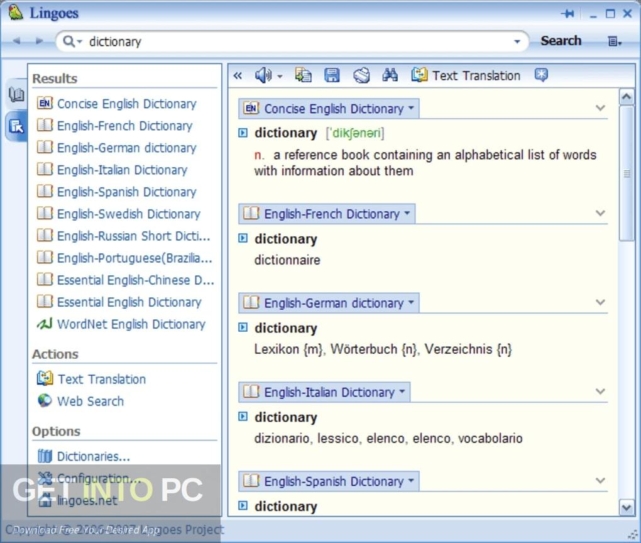Collapse the English-German section chevron
This screenshot has height=543, width=641.
click(x=600, y=303)
